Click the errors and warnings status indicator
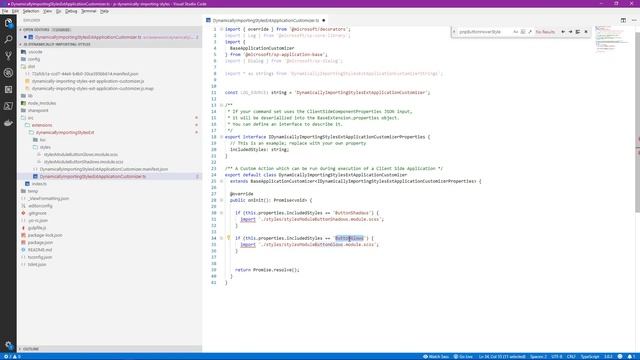The width and height of the screenshot is (640, 360). (12, 356)
